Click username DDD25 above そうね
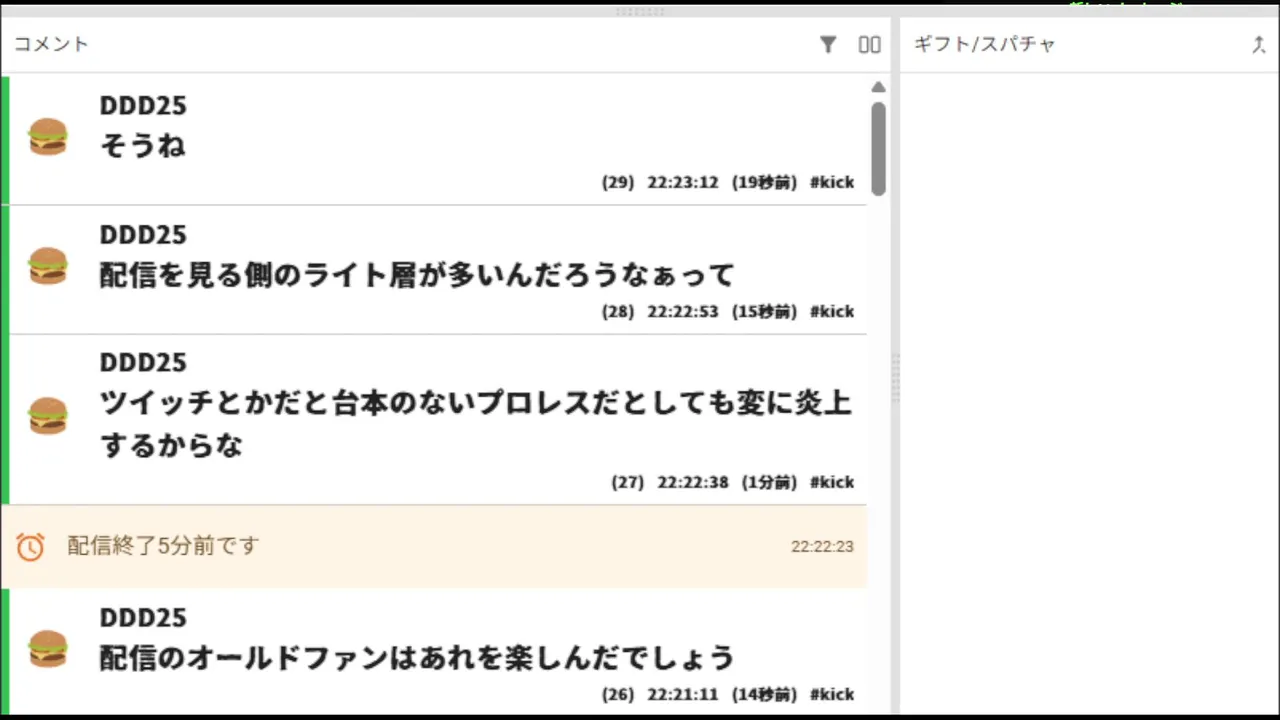The image size is (1280, 720). click(143, 105)
